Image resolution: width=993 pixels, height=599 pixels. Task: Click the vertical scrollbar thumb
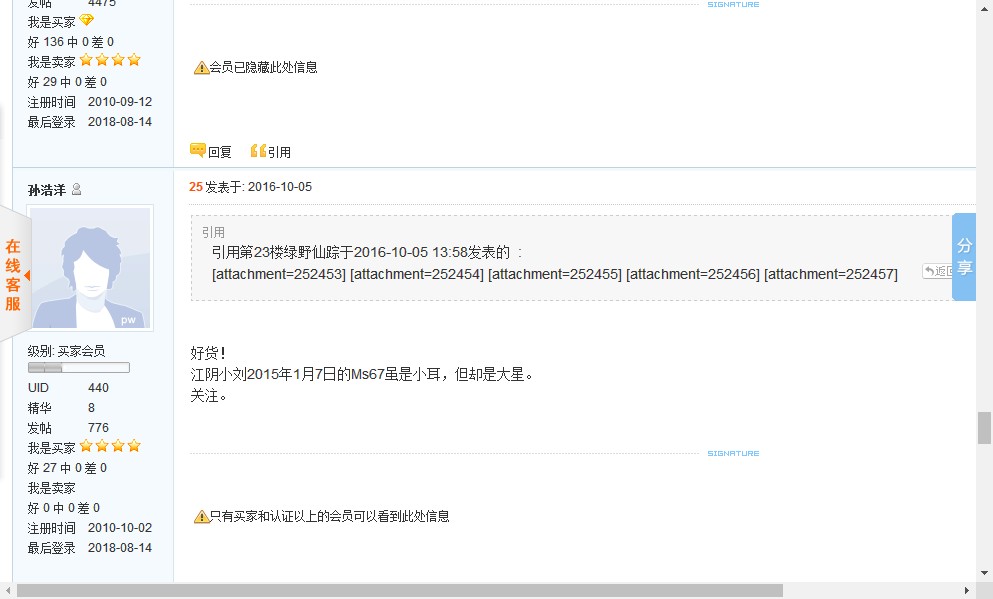coord(984,427)
